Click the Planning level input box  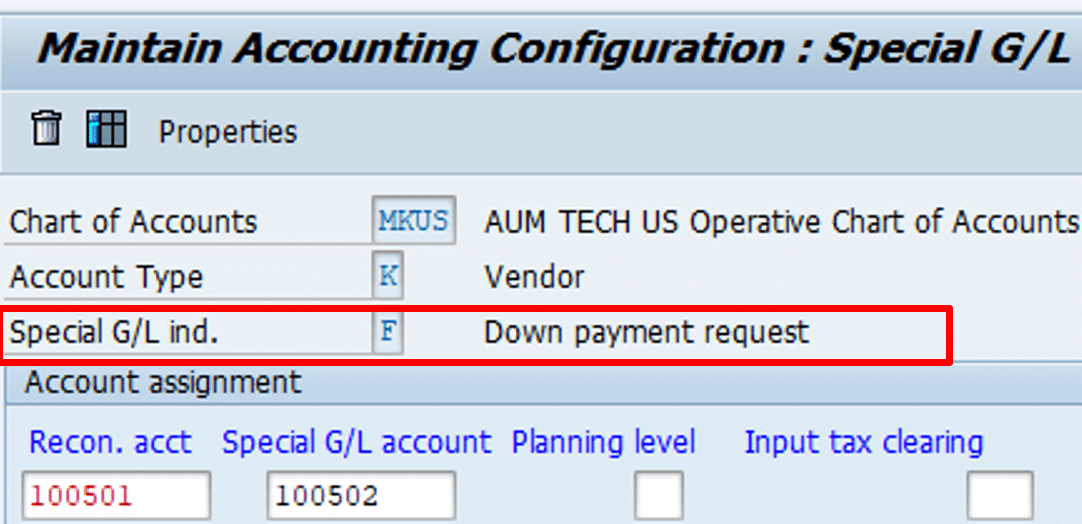(659, 495)
